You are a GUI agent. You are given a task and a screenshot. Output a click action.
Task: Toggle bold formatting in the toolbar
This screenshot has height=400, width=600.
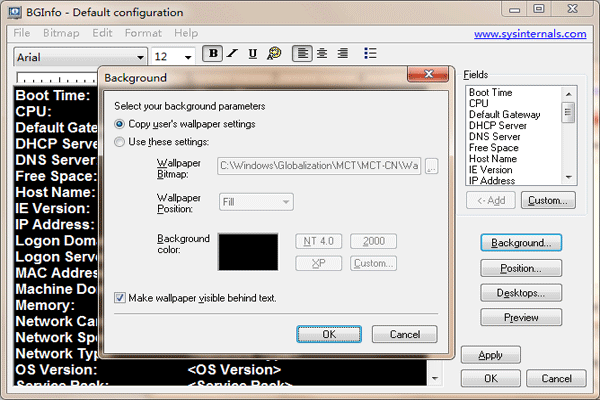click(212, 54)
